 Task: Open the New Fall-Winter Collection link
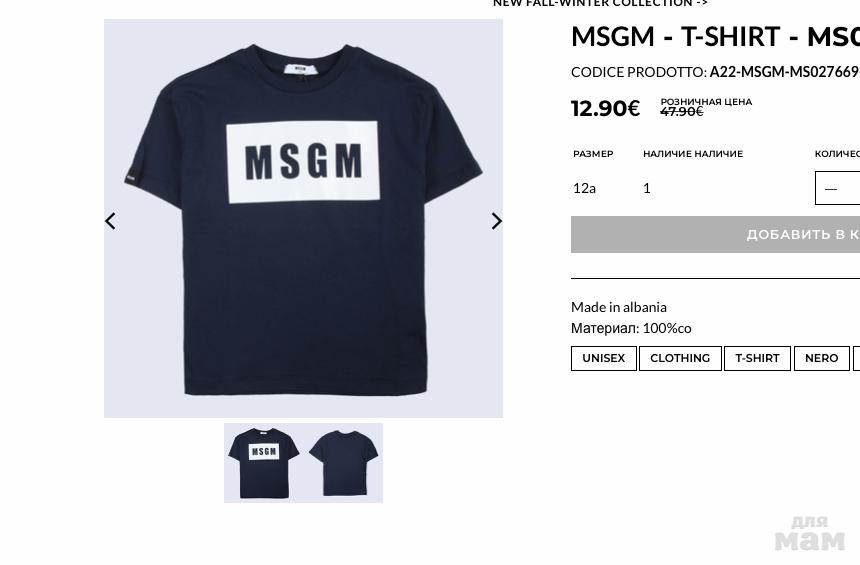click(600, 3)
